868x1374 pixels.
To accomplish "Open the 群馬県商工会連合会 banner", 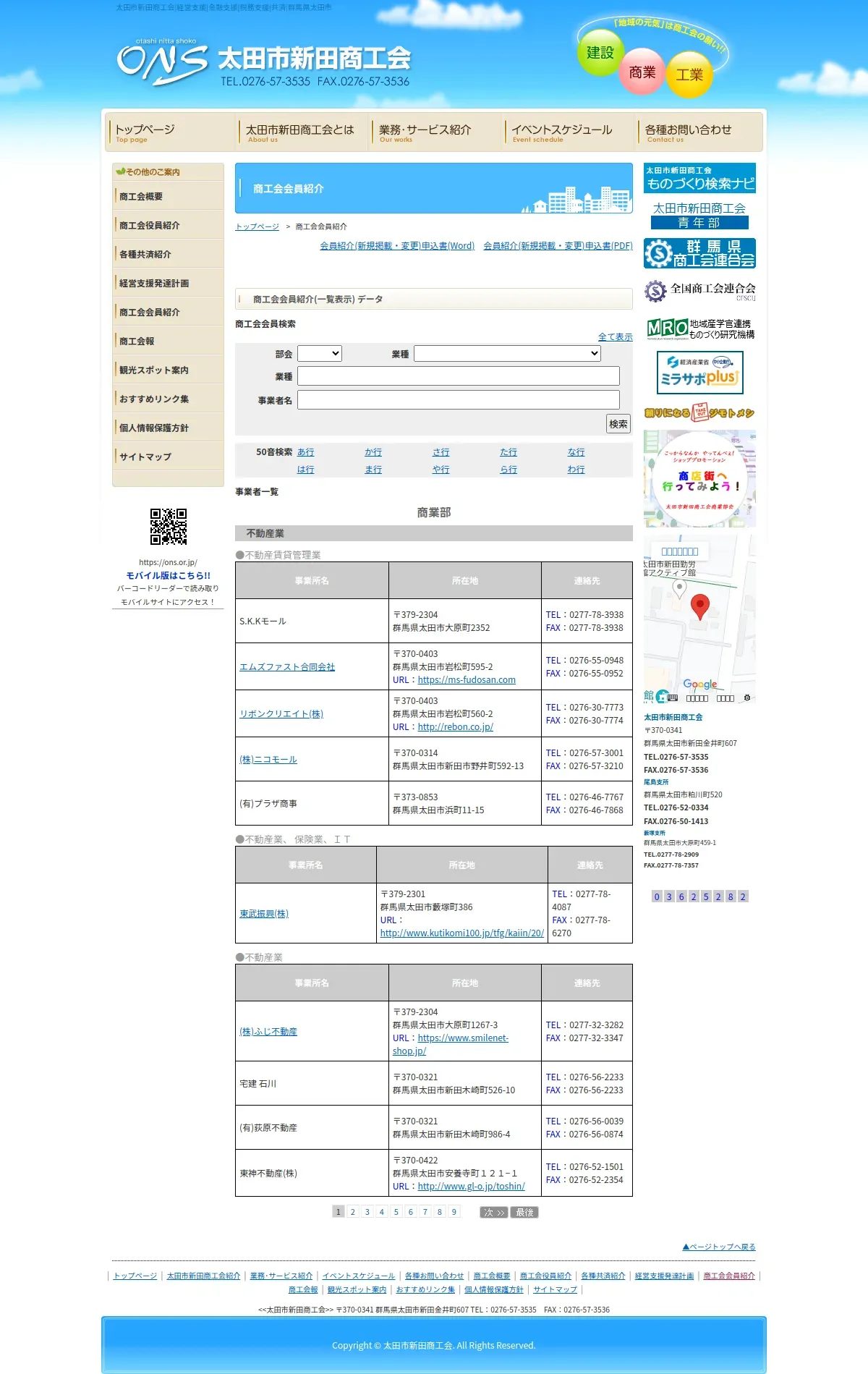I will [x=699, y=253].
